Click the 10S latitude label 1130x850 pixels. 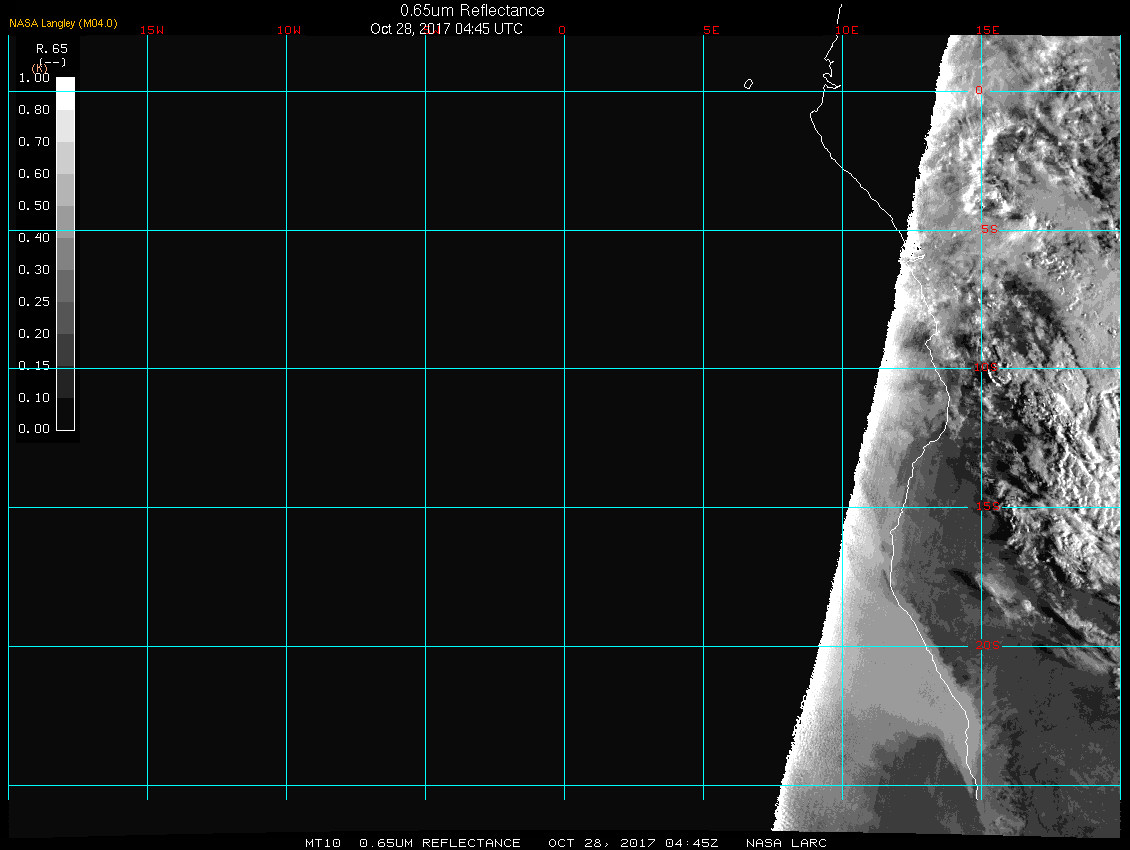coord(986,368)
